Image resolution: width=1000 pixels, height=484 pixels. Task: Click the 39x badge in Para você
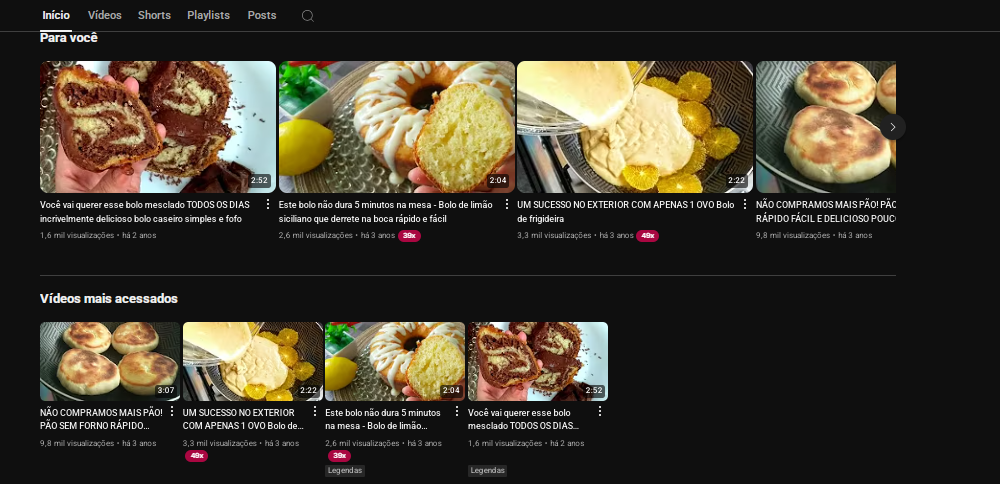click(x=409, y=236)
